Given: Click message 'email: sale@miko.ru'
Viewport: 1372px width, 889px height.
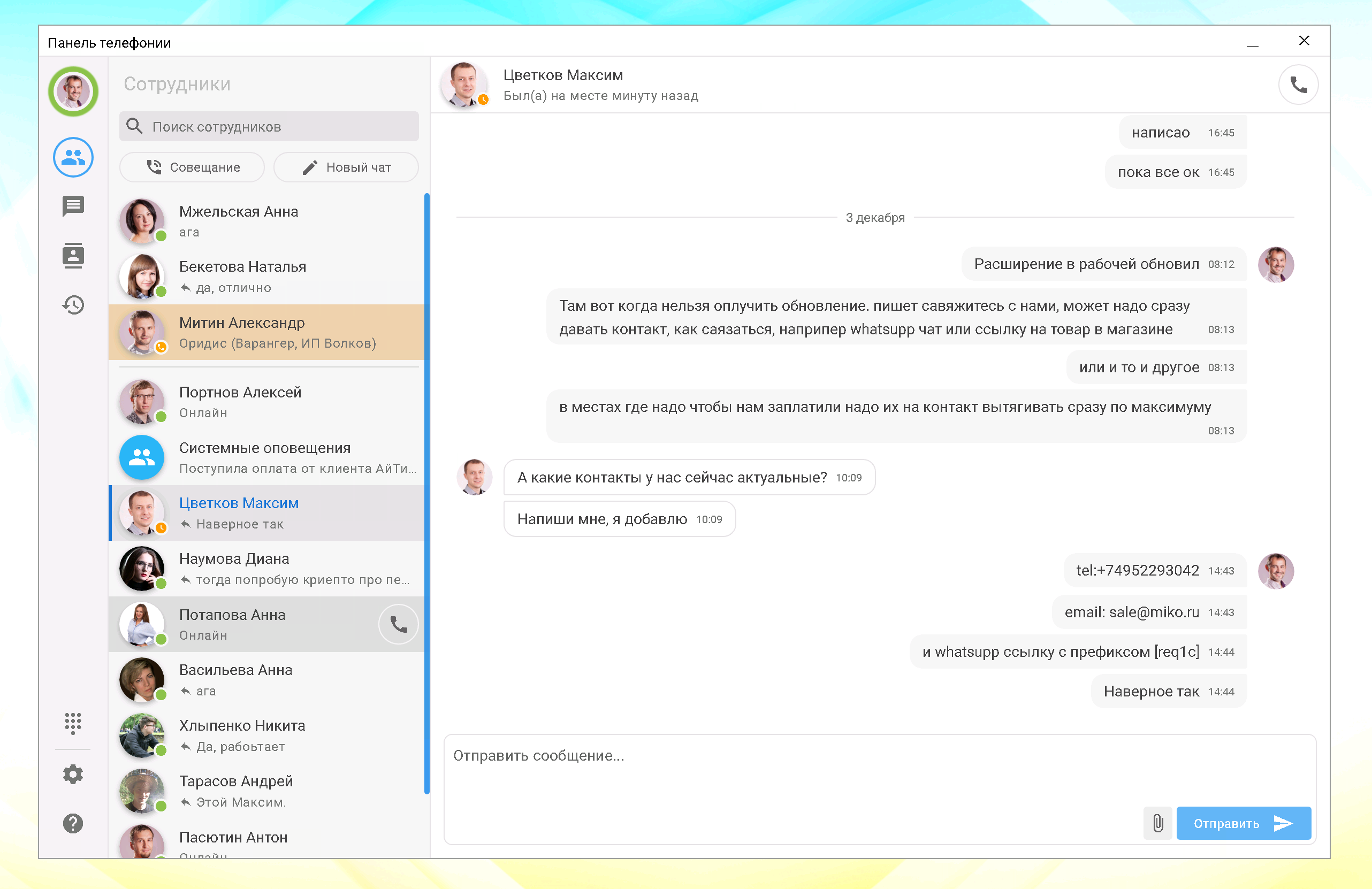Looking at the screenshot, I should click(x=1149, y=612).
